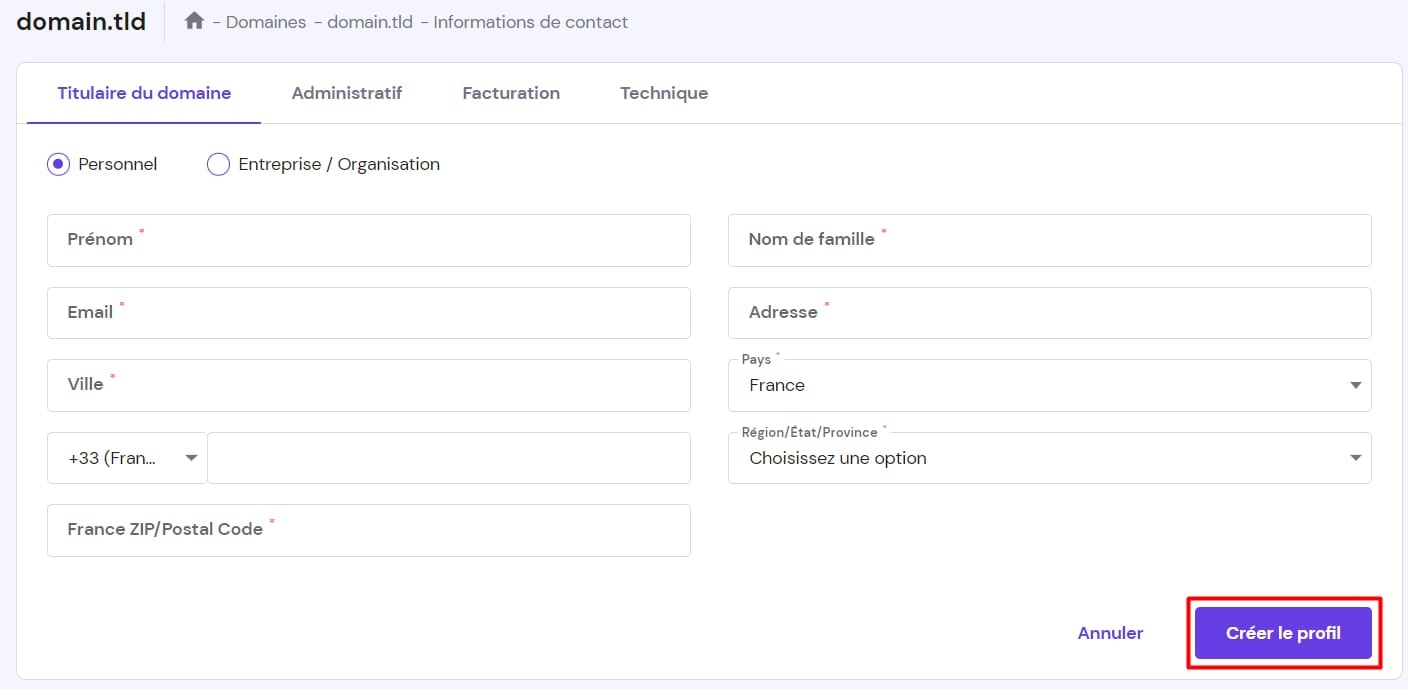Click the Adresse input field
Image resolution: width=1408 pixels, height=689 pixels.
1049,313
